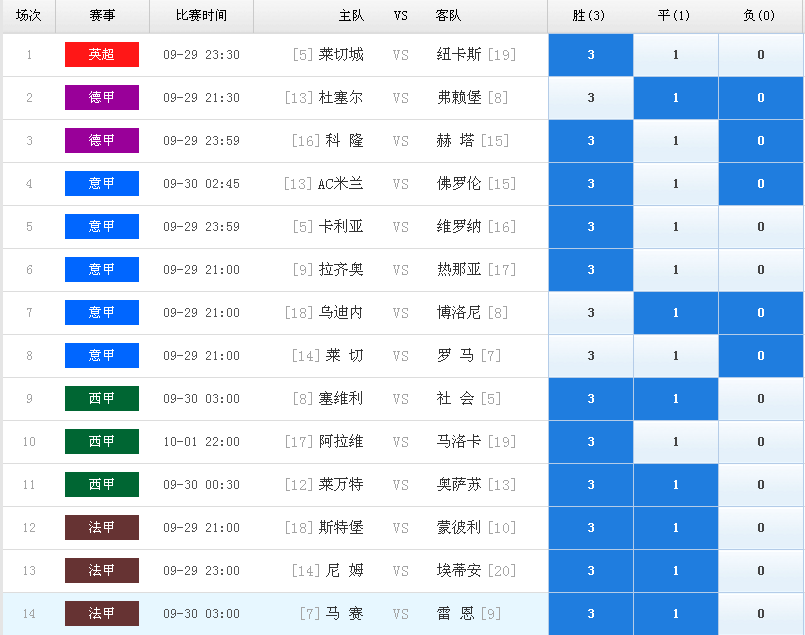Screen dimensions: 805x635
Task: Toggle draw (1) for 杜塞尔 vs 弗赖堡
Action: coord(676,98)
